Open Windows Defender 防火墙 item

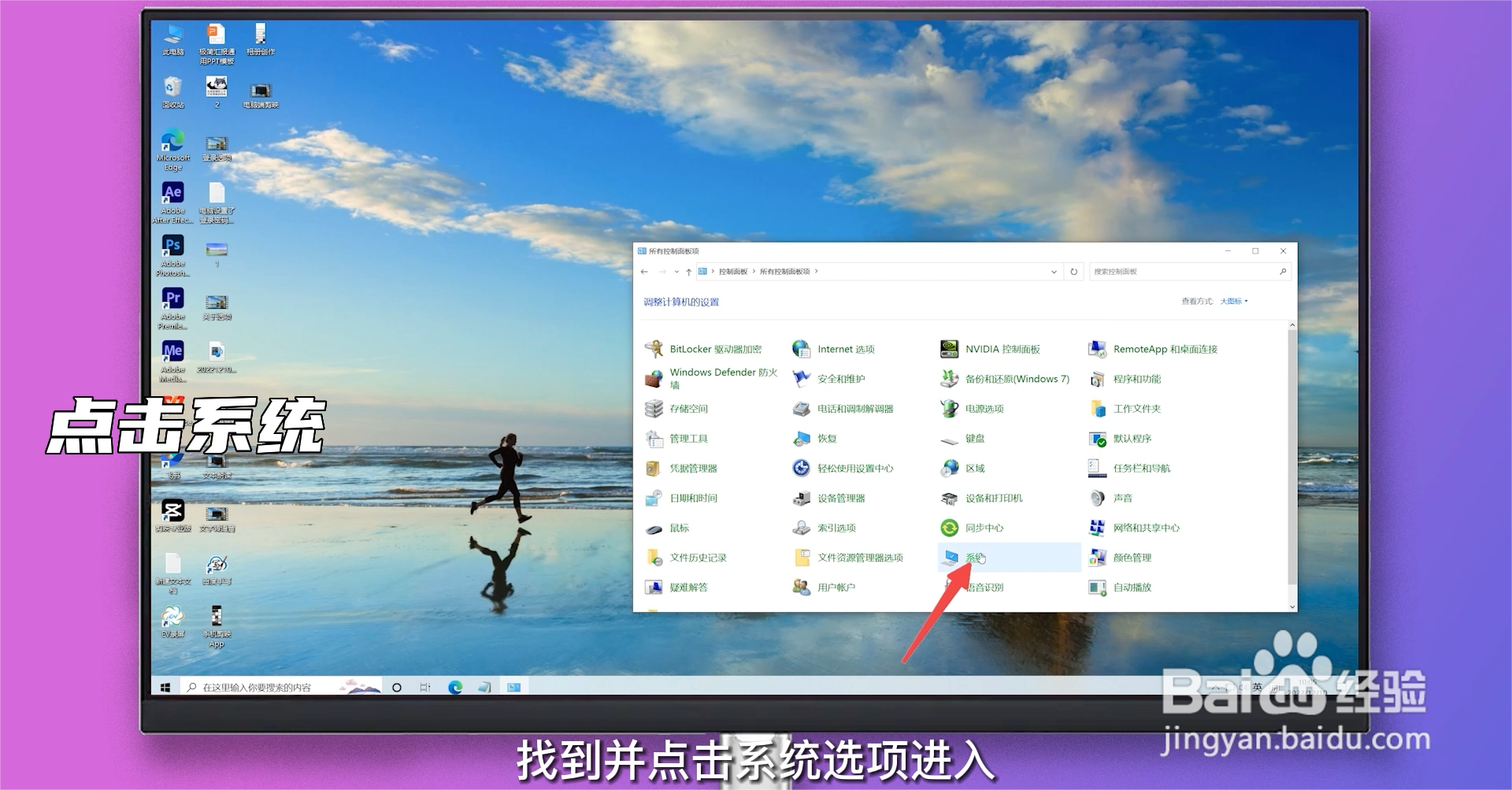712,379
